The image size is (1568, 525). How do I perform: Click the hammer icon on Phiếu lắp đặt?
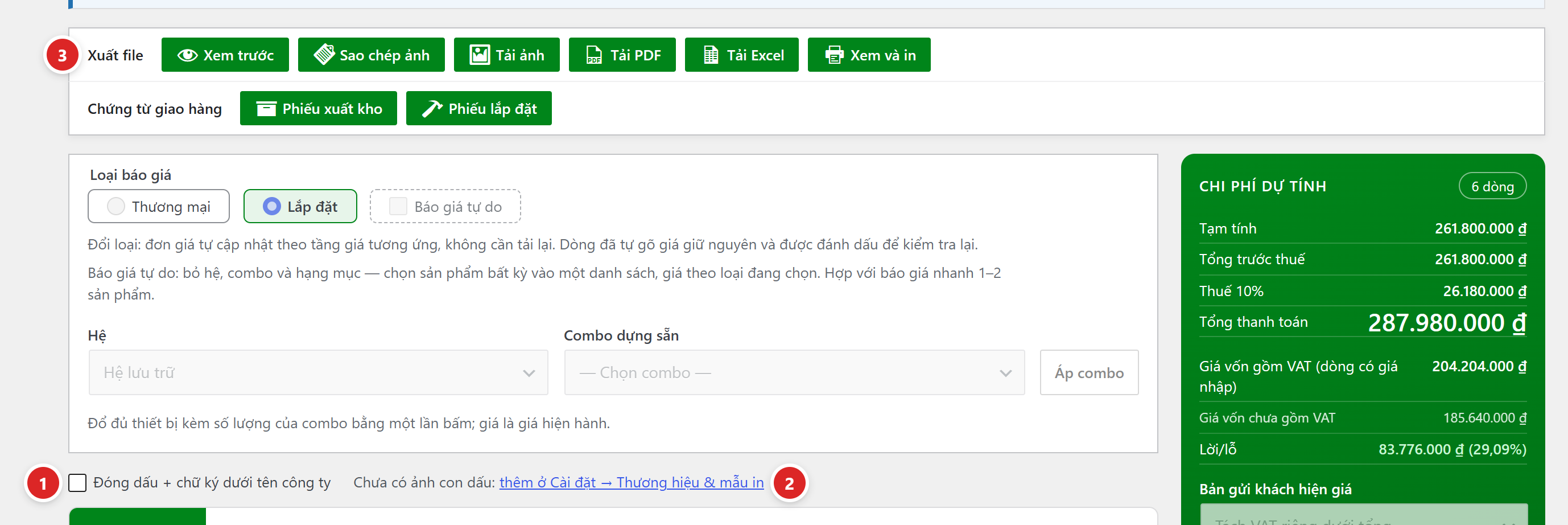point(432,109)
